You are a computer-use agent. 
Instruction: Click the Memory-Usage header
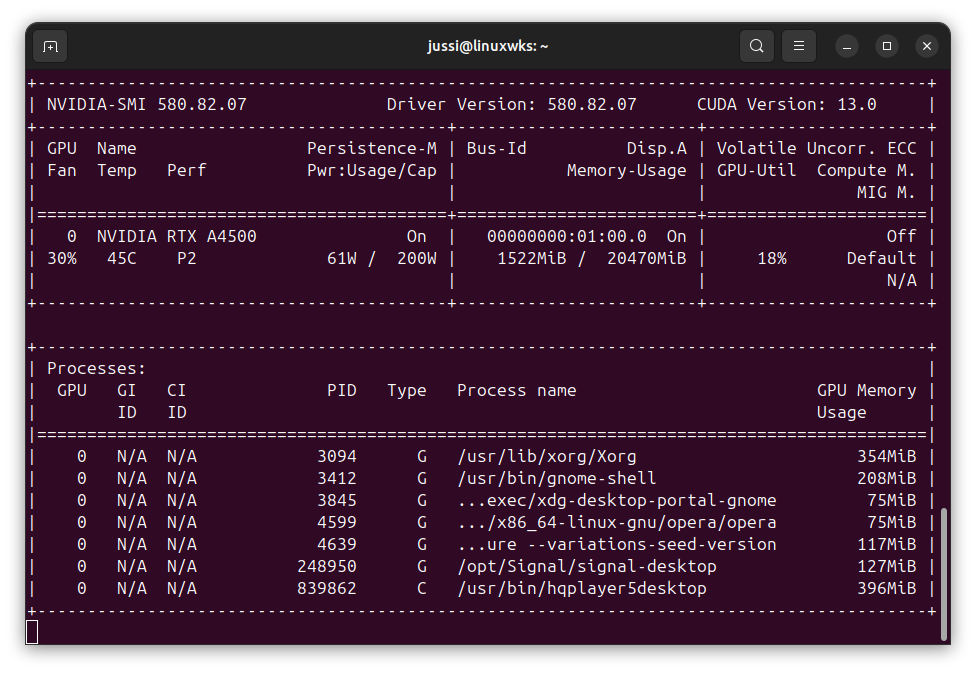627,171
